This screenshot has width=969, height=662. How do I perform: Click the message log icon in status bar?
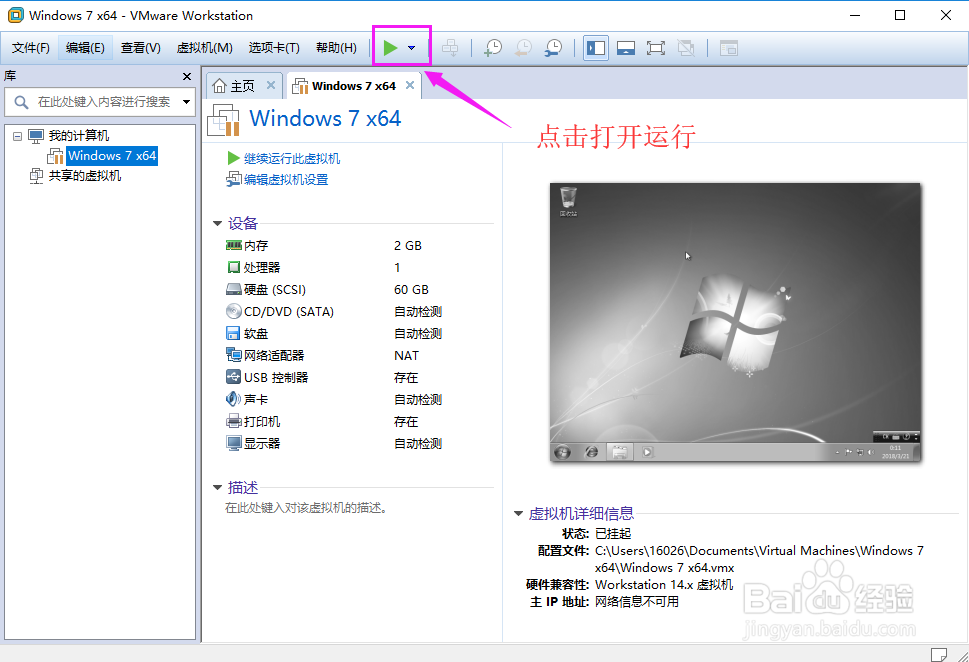click(939, 654)
